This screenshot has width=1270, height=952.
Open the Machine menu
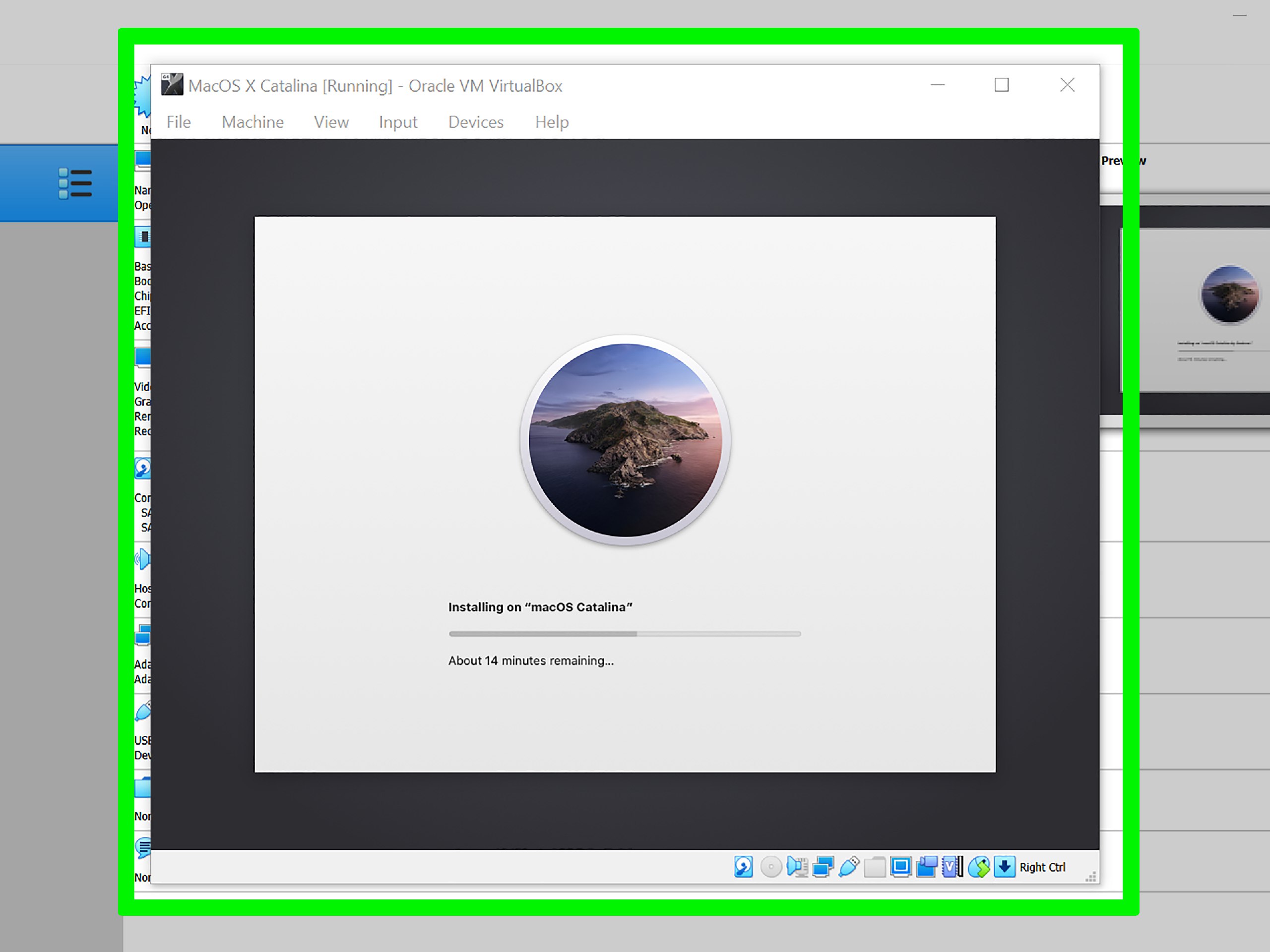click(253, 122)
